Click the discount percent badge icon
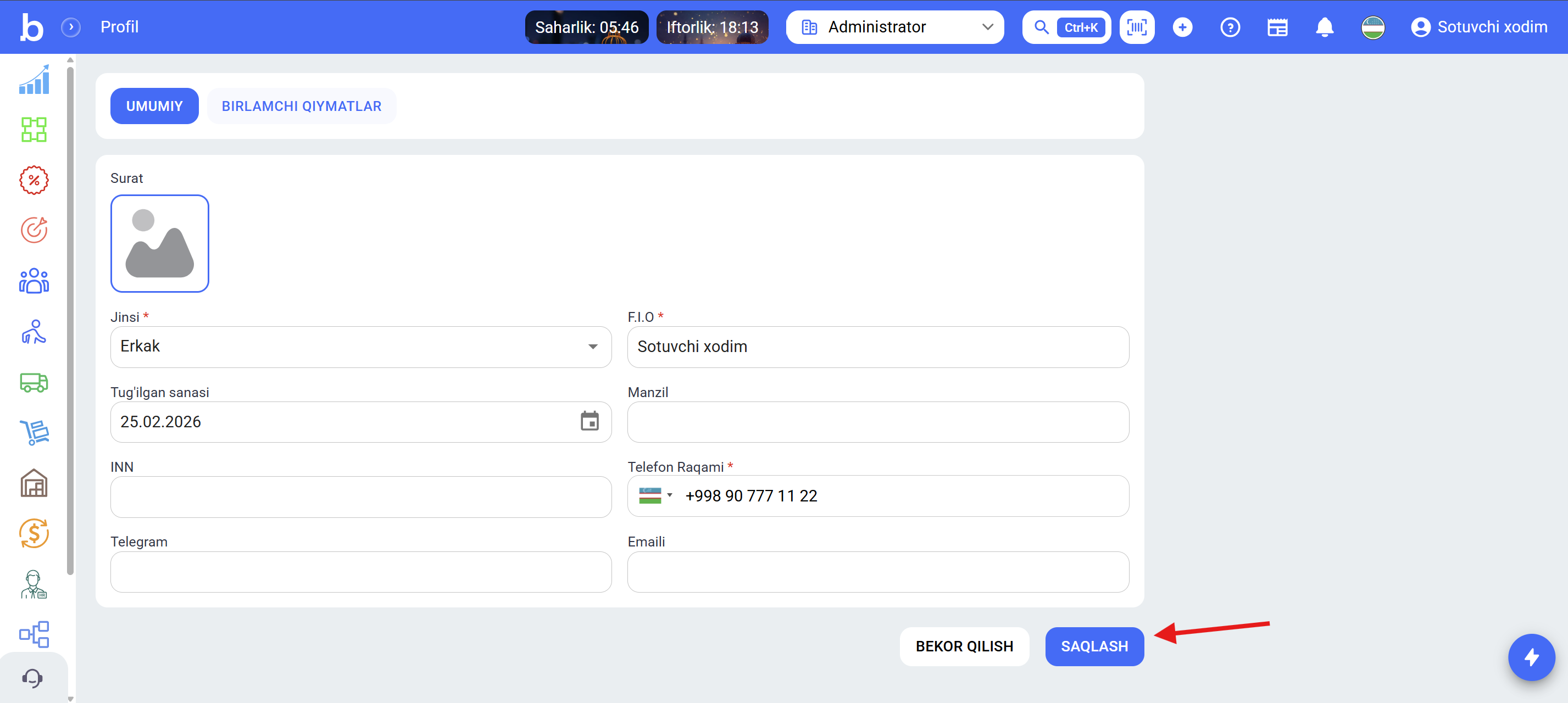The width and height of the screenshot is (1568, 703). click(34, 180)
